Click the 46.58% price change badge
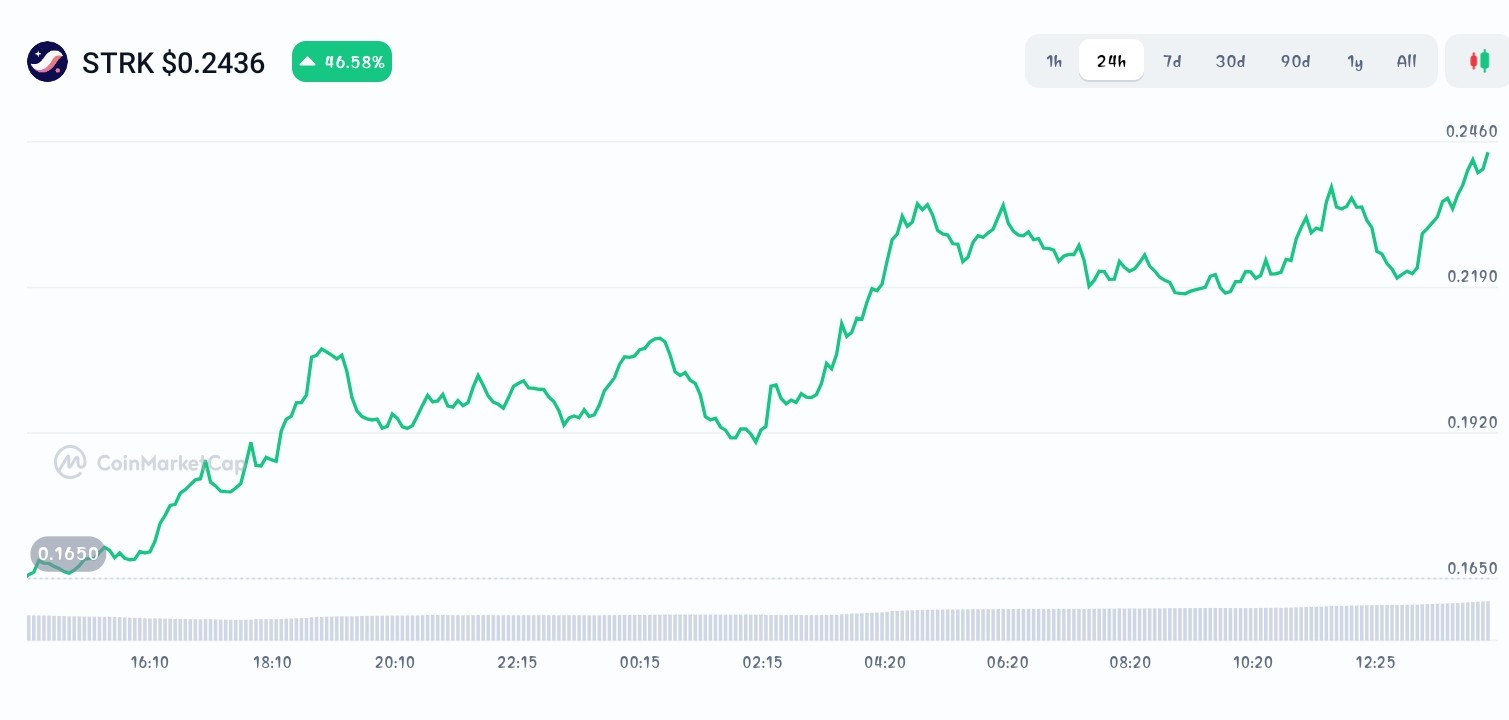The height and width of the screenshot is (720, 1509). click(342, 62)
